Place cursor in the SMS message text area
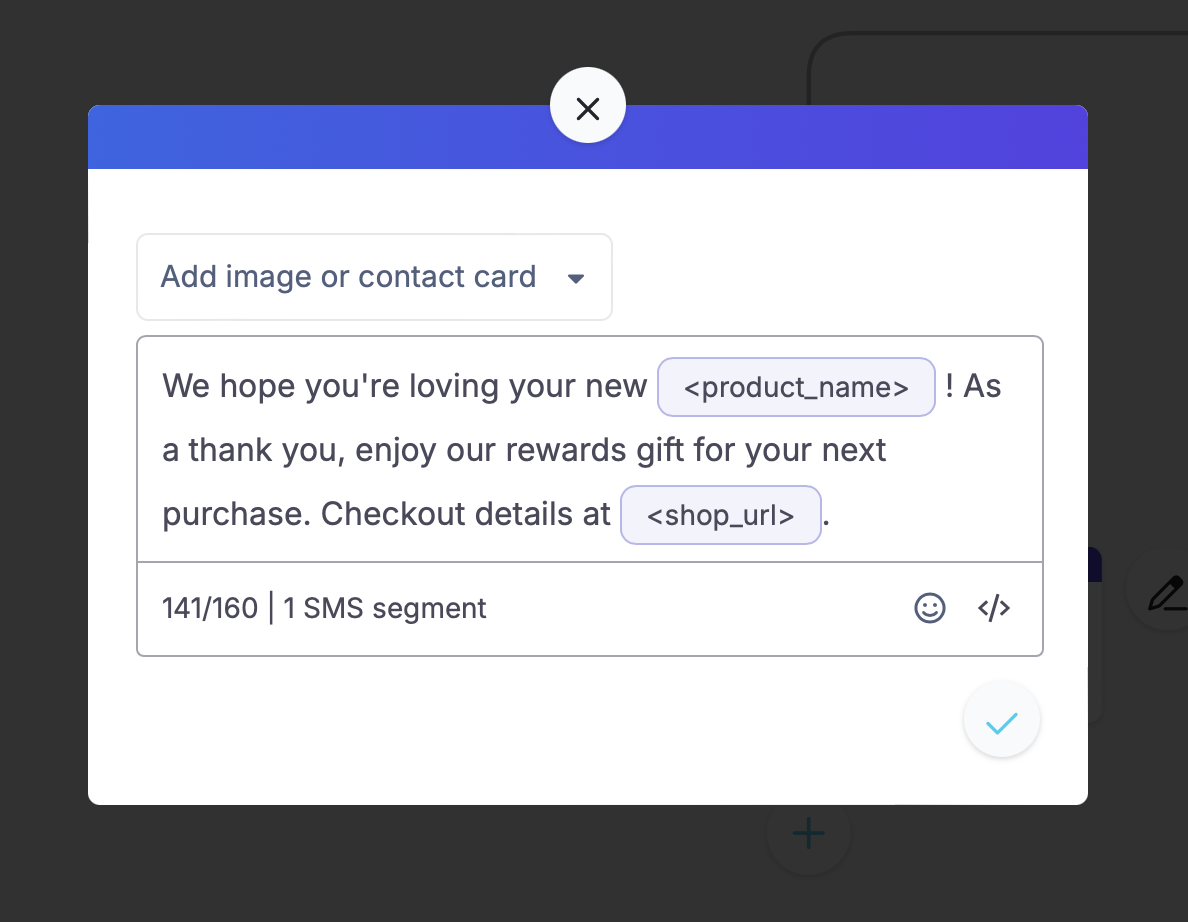This screenshot has height=922, width=1188. point(590,449)
